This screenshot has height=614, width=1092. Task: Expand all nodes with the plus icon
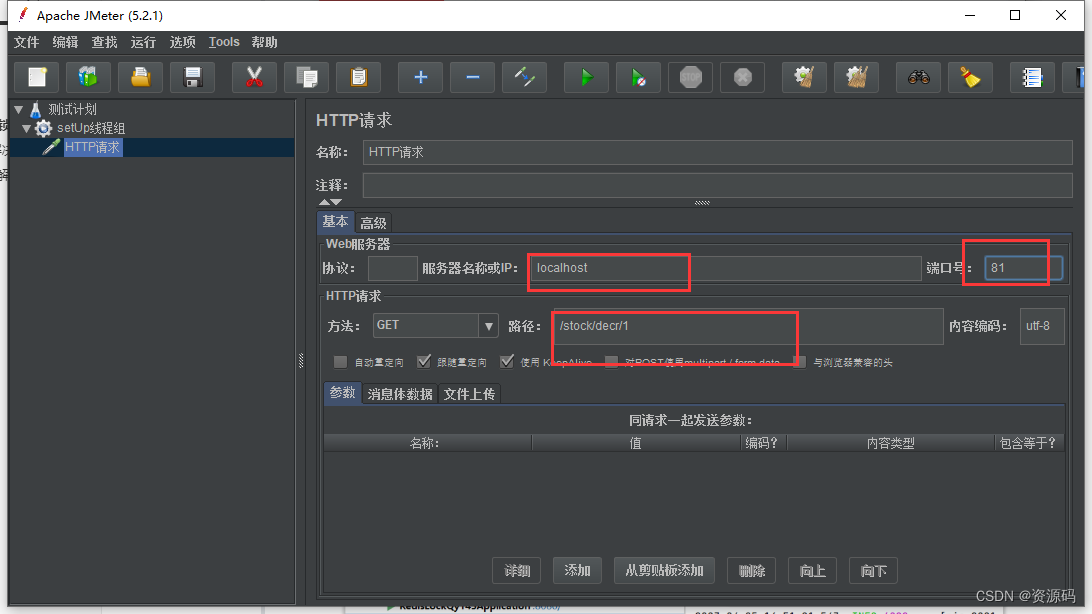[x=420, y=77]
